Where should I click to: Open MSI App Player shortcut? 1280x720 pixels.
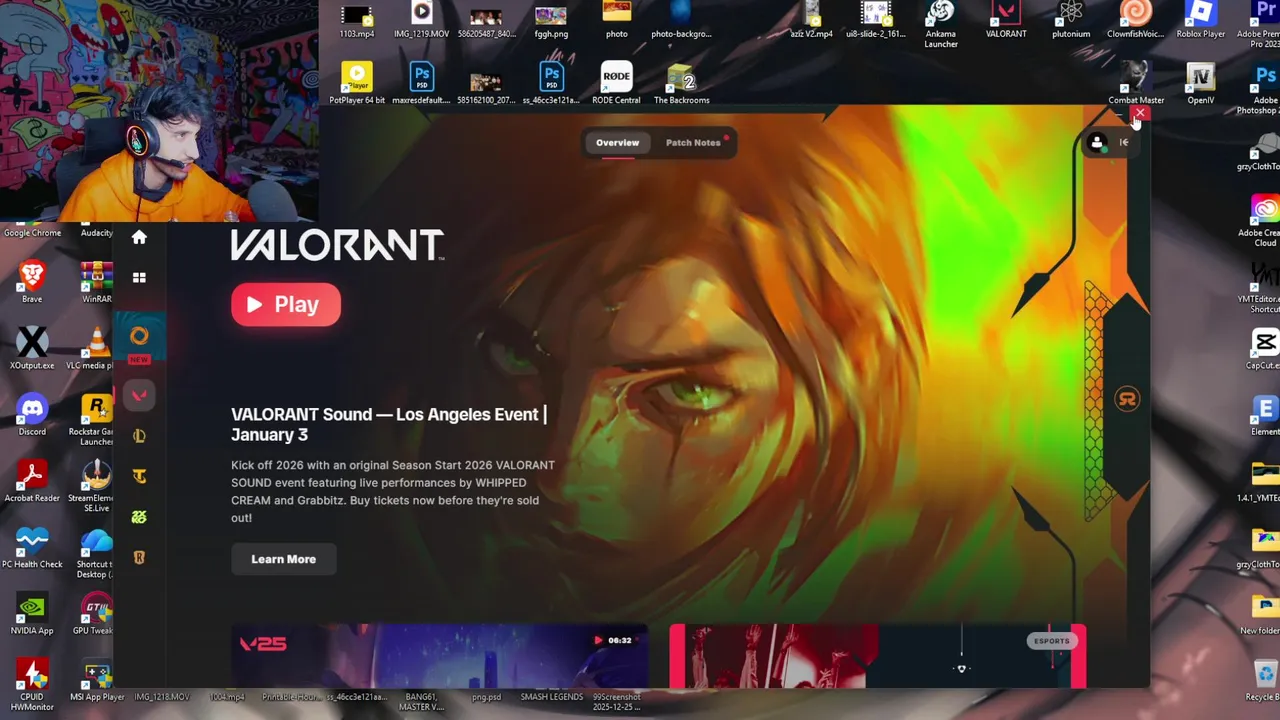pos(97,680)
